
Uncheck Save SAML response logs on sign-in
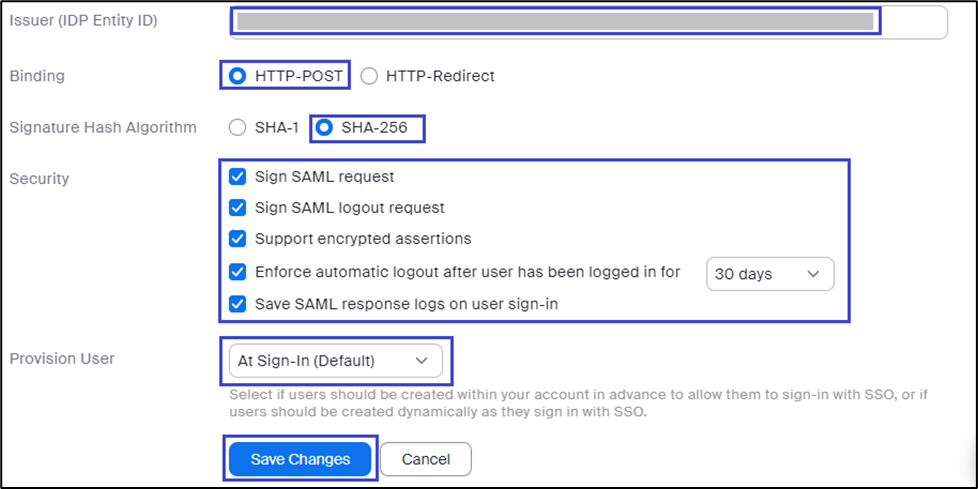[x=238, y=303]
